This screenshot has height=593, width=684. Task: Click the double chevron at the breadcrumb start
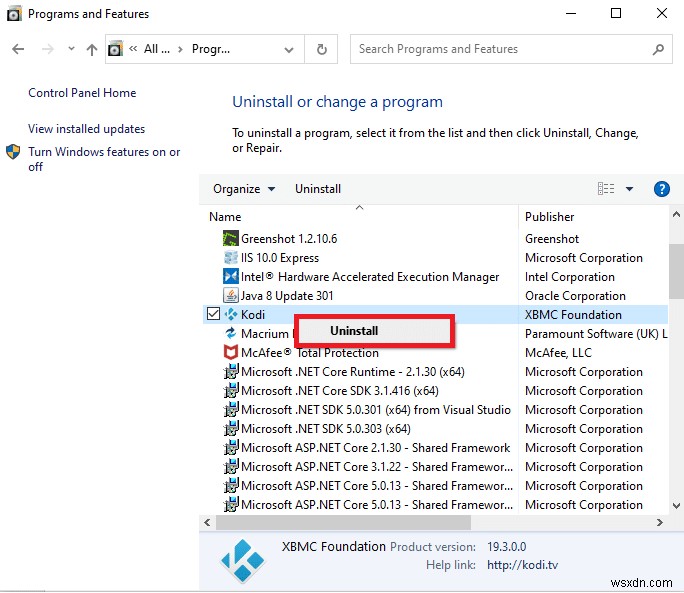click(133, 49)
